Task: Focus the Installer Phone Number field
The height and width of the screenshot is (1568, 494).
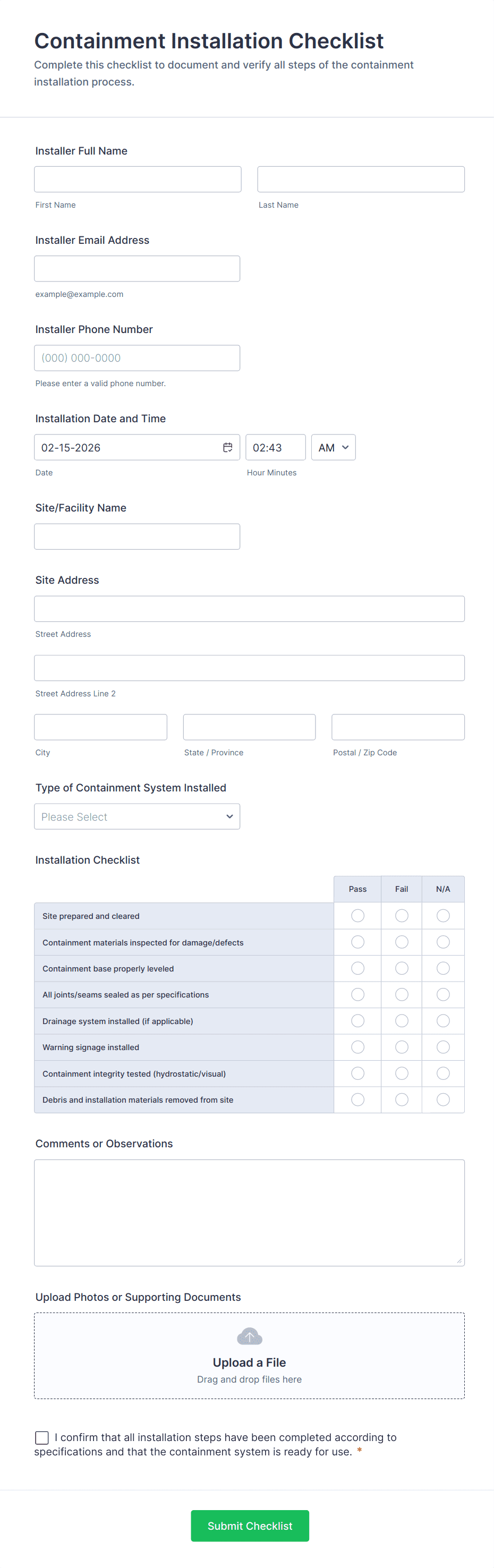Action: coord(137,358)
